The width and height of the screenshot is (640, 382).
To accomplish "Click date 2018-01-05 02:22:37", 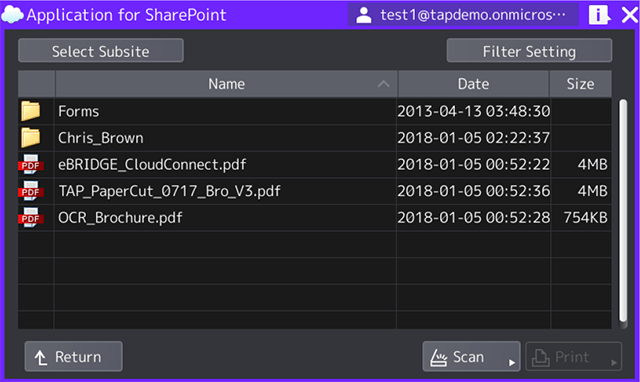I will pyautogui.click(x=473, y=138).
